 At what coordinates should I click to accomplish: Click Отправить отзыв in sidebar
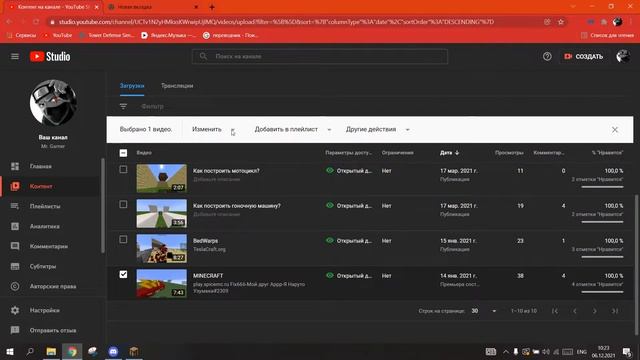(53, 330)
